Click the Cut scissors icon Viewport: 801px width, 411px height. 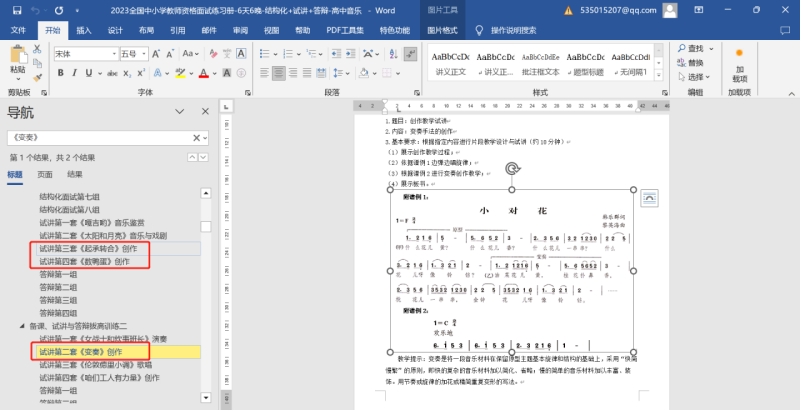click(x=39, y=50)
